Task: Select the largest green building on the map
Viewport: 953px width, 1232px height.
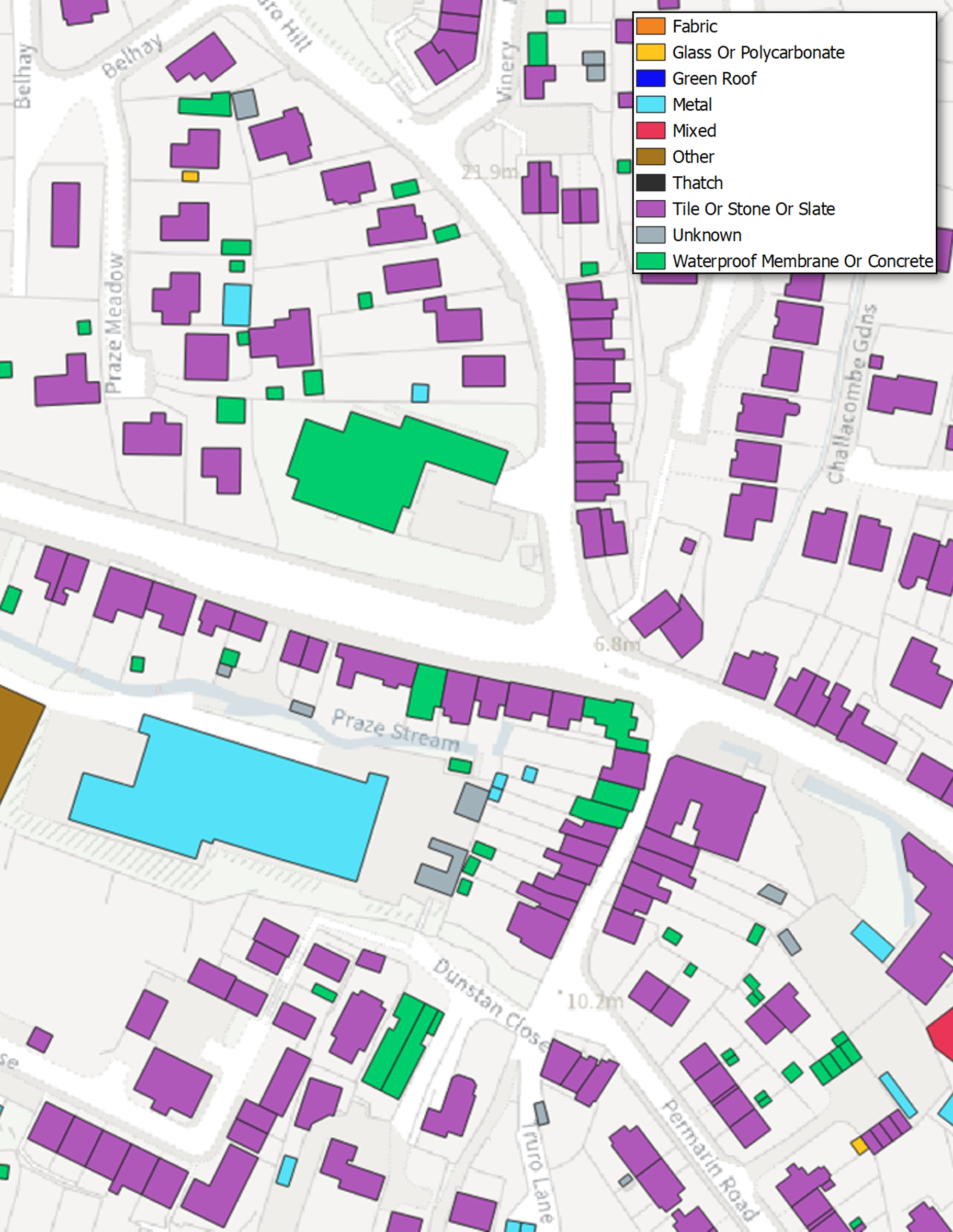Action: [384, 468]
